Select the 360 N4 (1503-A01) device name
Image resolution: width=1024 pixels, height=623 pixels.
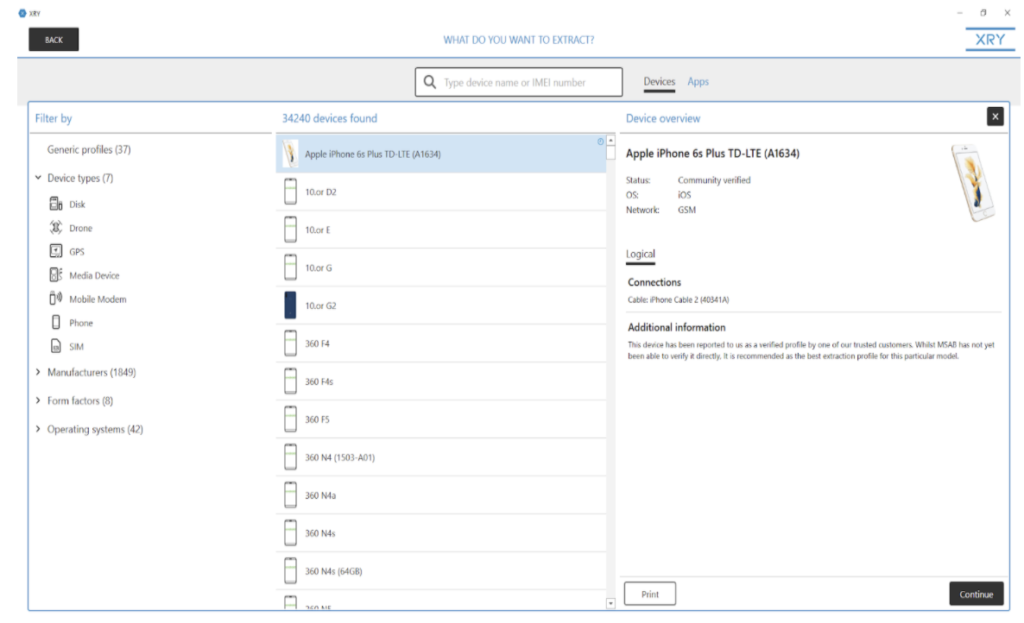point(340,457)
